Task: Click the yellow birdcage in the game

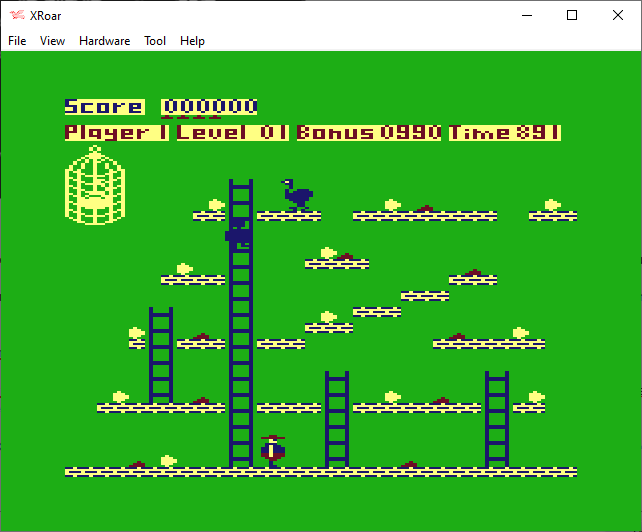Action: coord(95,185)
